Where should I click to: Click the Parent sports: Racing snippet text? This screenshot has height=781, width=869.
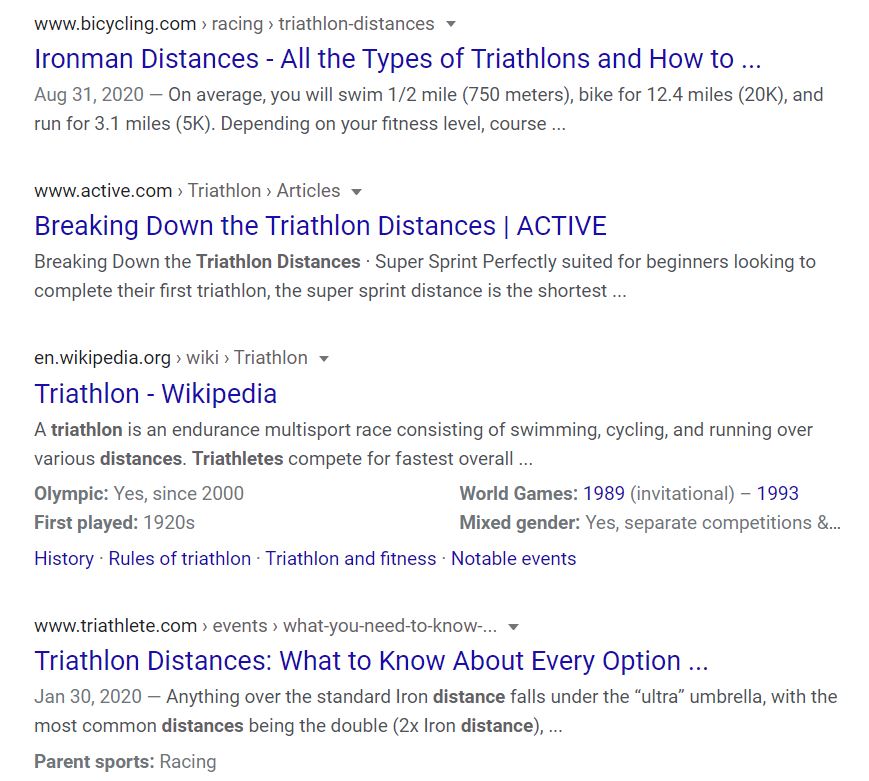(x=125, y=762)
